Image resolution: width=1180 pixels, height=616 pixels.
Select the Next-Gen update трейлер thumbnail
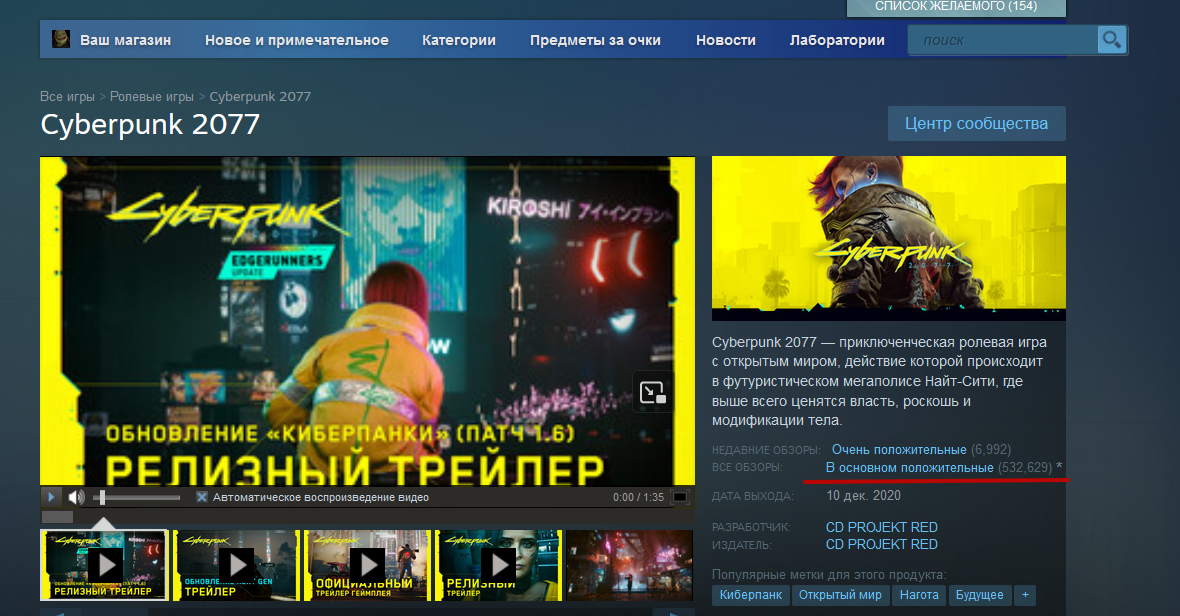click(x=236, y=565)
